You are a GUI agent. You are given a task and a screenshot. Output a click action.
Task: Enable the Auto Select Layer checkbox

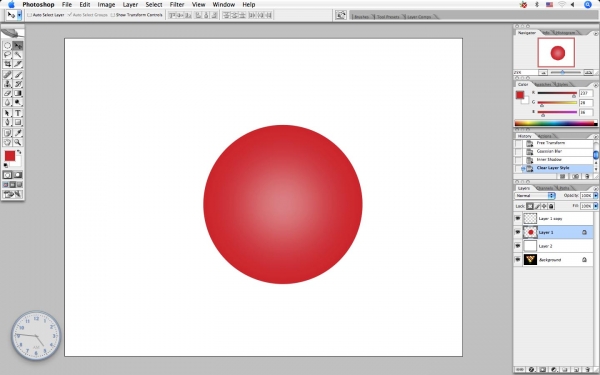tap(29, 15)
